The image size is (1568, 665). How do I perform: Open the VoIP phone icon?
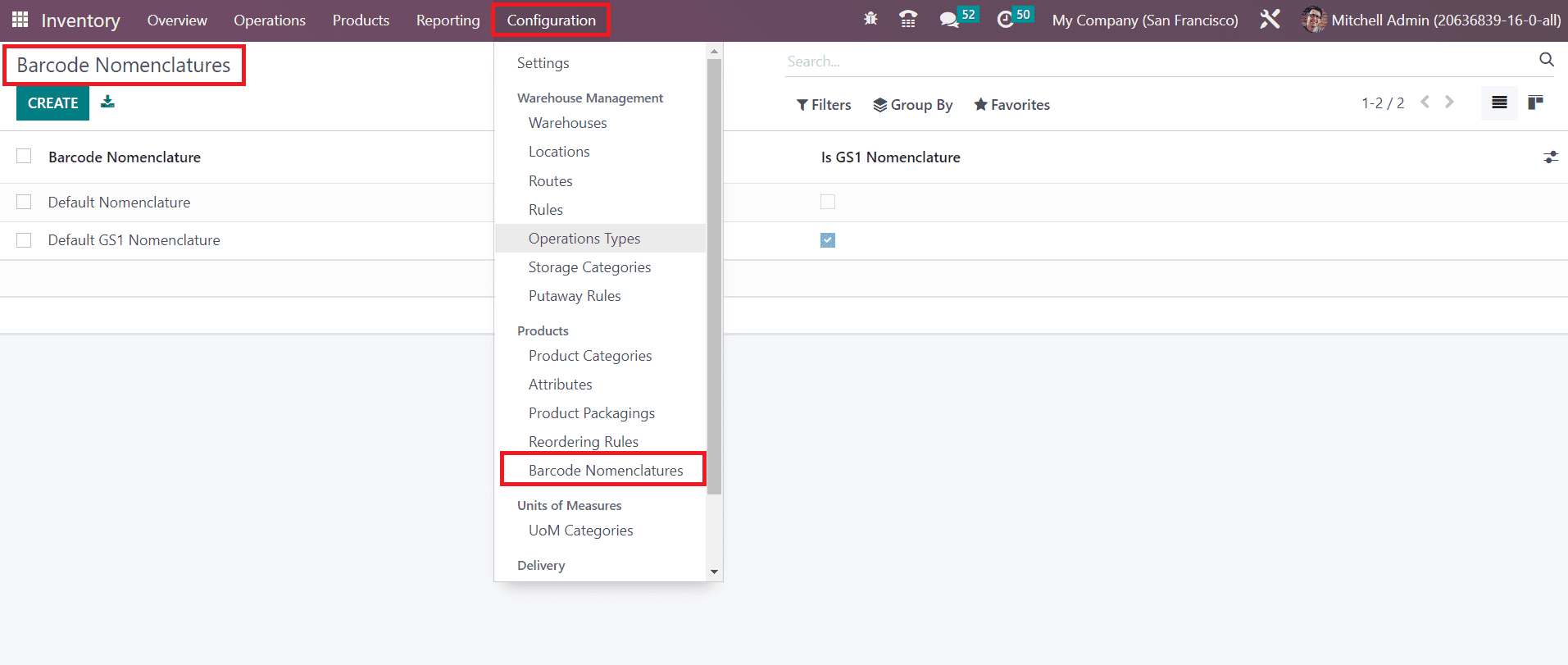coord(908,20)
